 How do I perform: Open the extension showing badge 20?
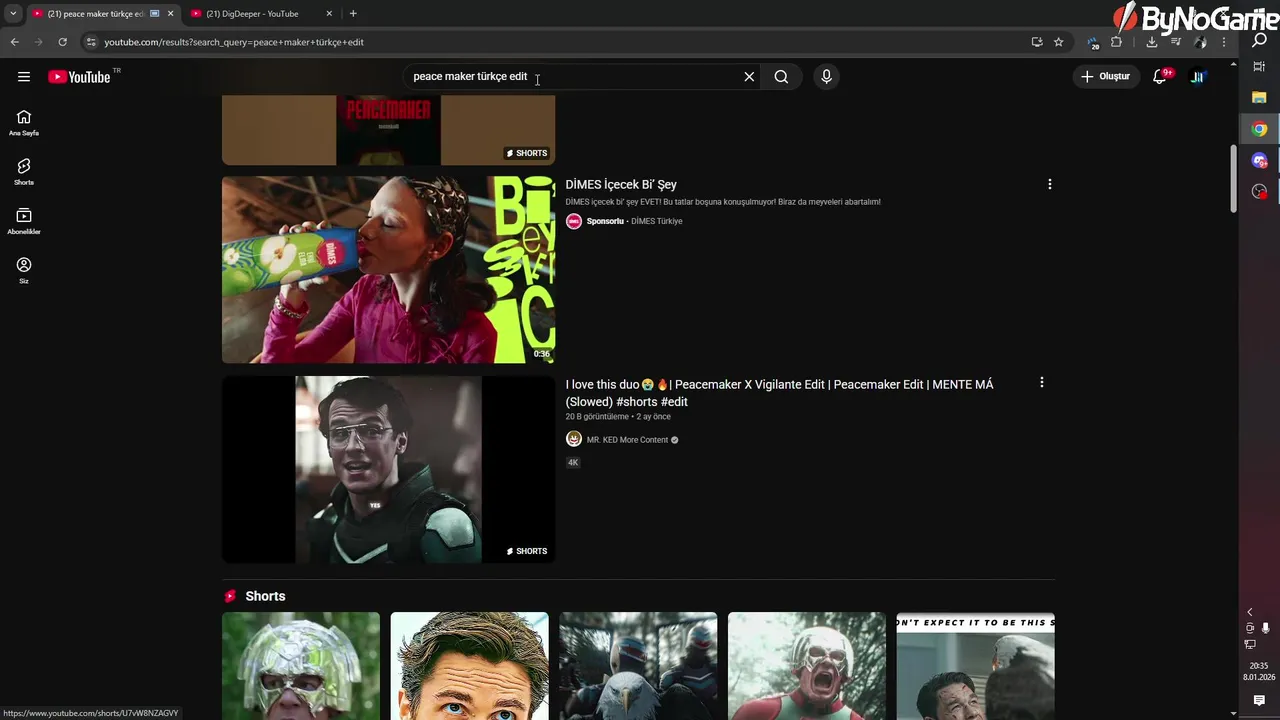click(1092, 42)
